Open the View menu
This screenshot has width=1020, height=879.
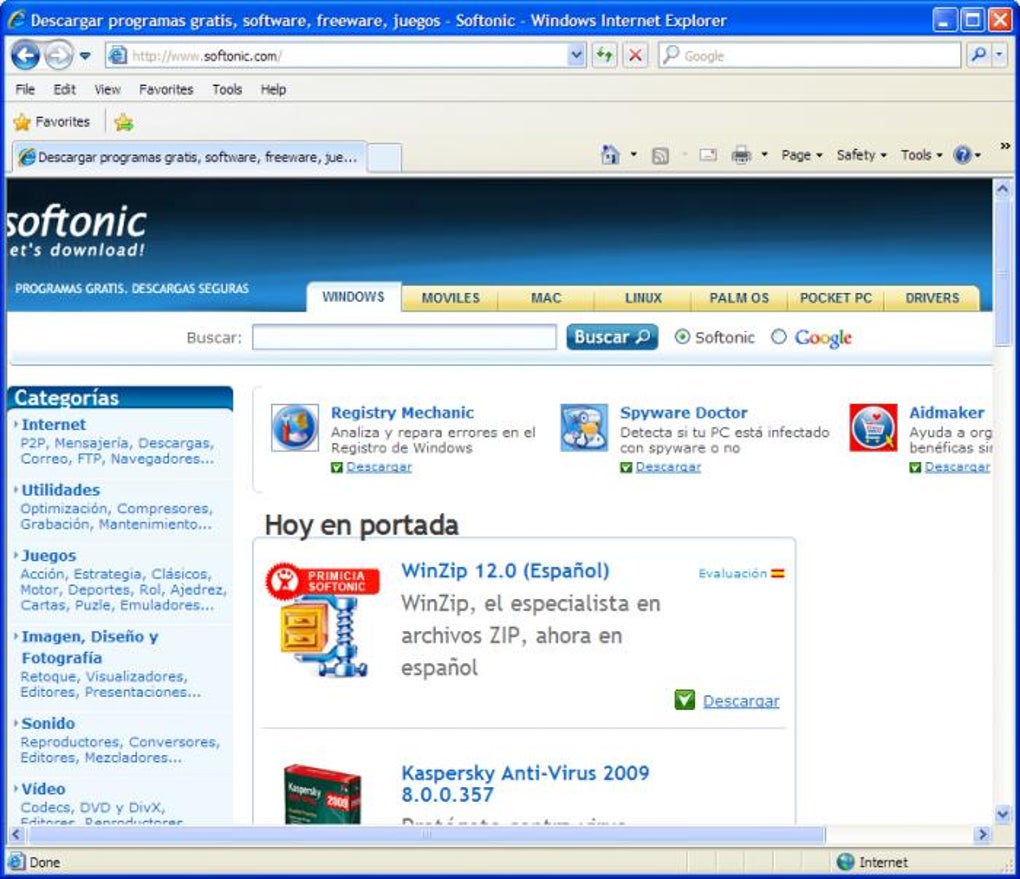click(x=107, y=89)
